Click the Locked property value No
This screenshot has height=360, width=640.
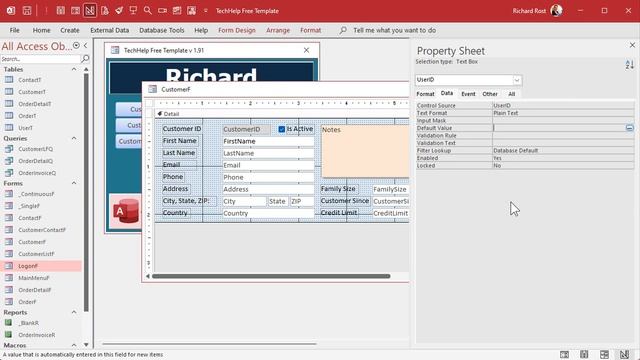[497, 165]
